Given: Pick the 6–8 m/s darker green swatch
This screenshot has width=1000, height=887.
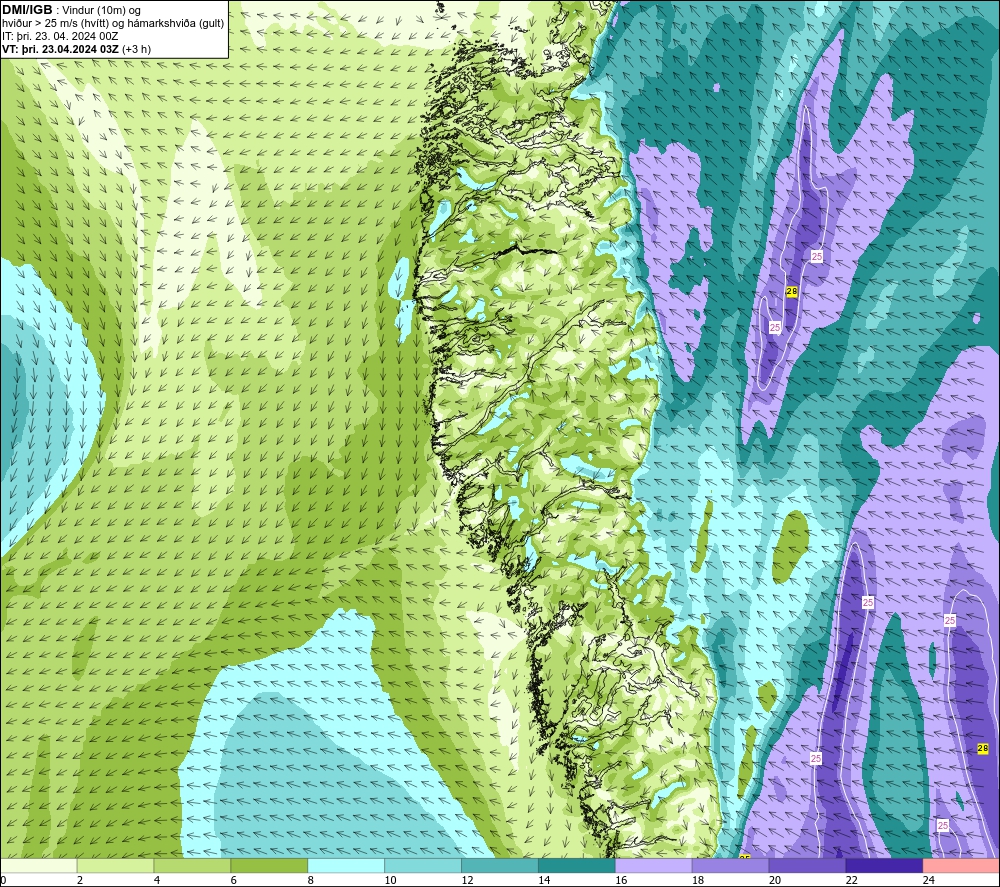Looking at the screenshot, I should pos(269,866).
